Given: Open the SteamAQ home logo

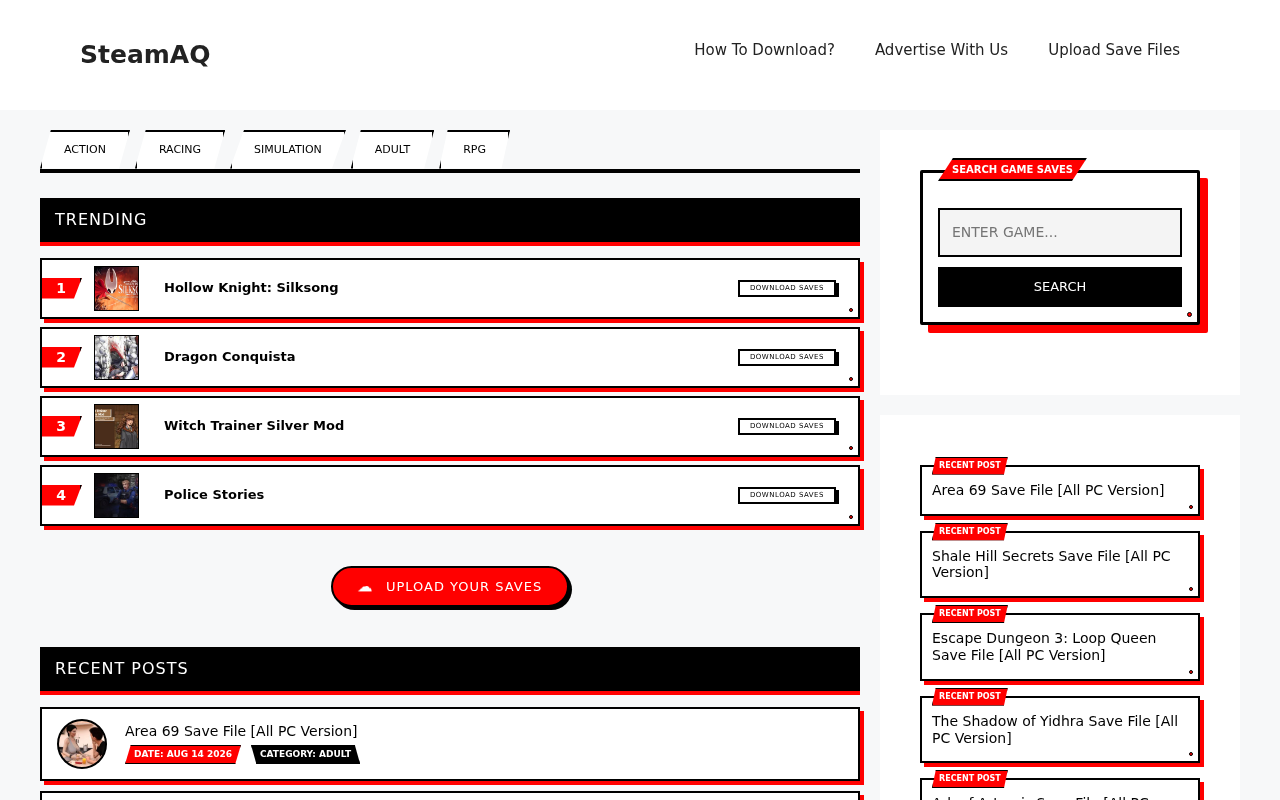Looking at the screenshot, I should click(x=145, y=55).
